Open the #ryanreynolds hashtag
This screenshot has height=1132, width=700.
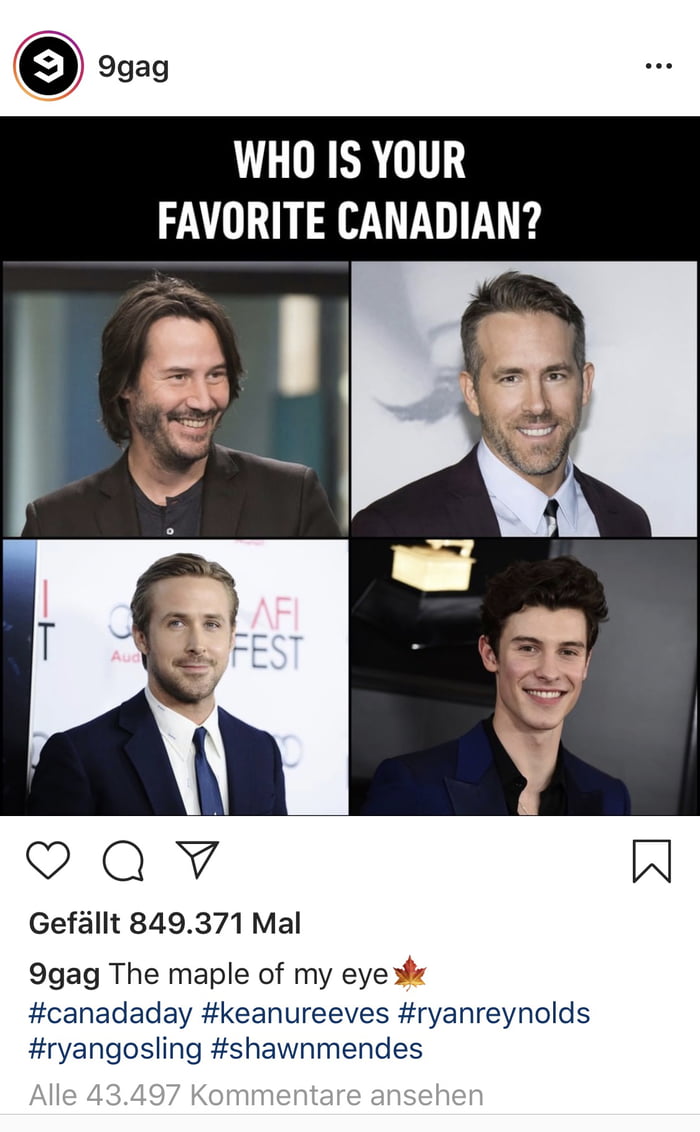click(x=494, y=1013)
